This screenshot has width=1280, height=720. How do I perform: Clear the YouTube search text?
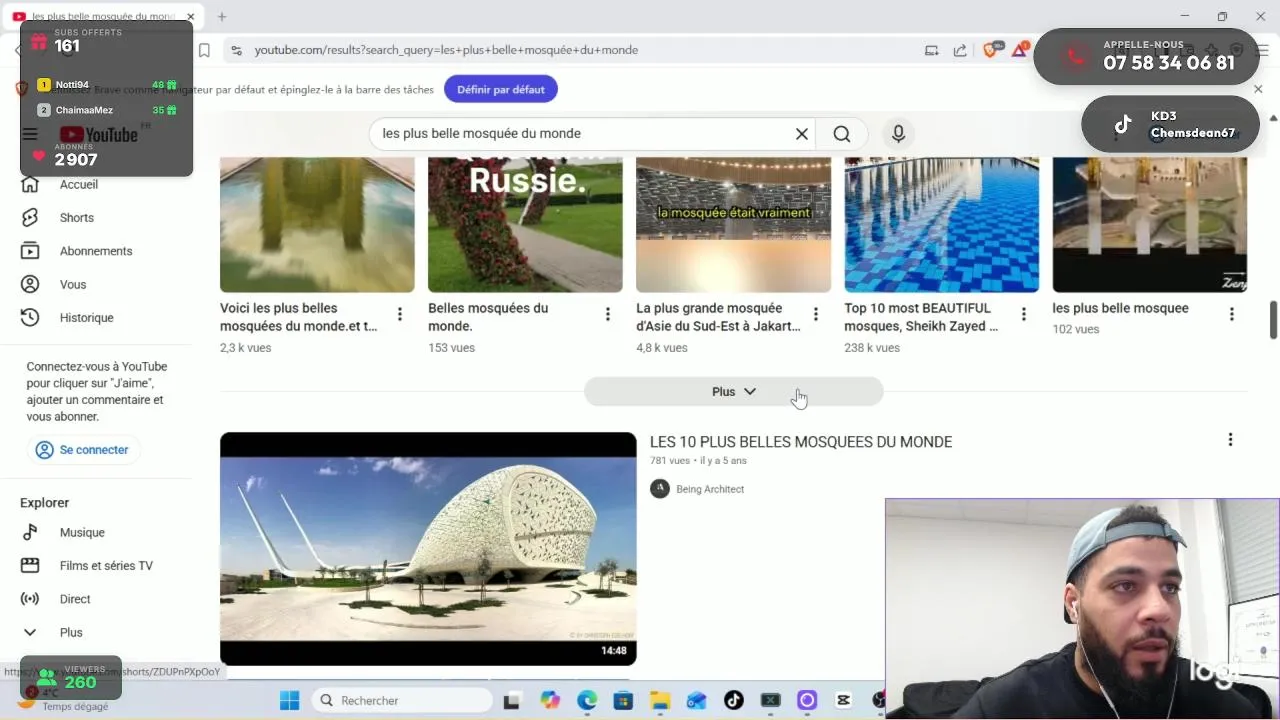[801, 134]
